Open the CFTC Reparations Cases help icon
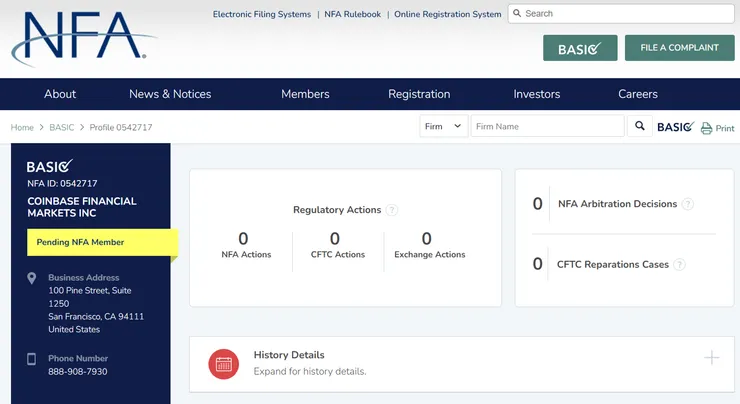The image size is (740, 404). click(680, 265)
